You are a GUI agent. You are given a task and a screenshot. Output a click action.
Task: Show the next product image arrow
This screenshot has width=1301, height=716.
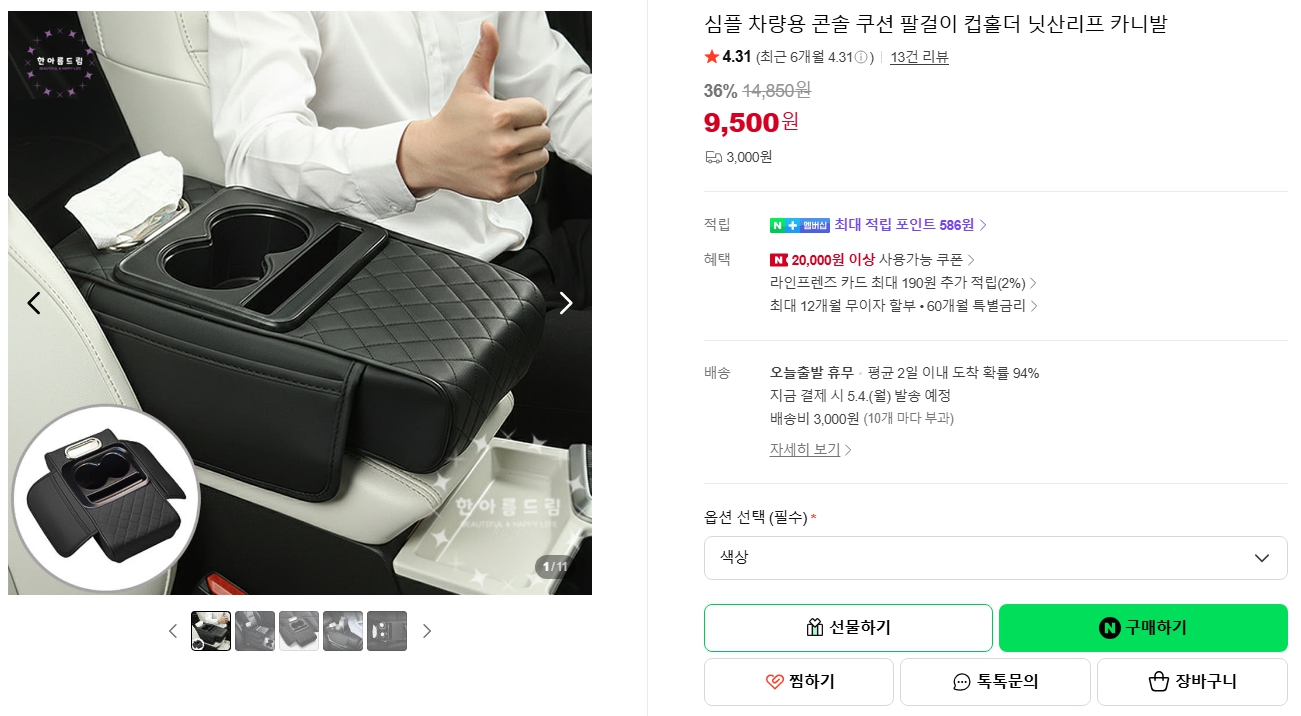click(566, 303)
